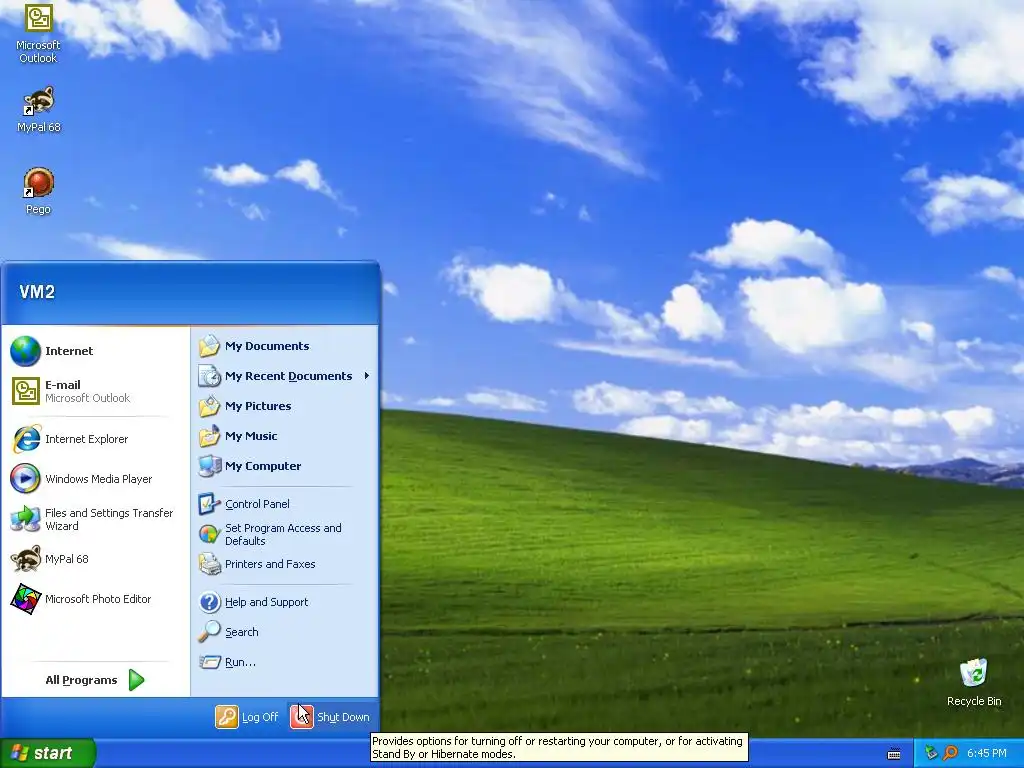Click the My Documents folder icon
1024x768 pixels.
point(210,346)
